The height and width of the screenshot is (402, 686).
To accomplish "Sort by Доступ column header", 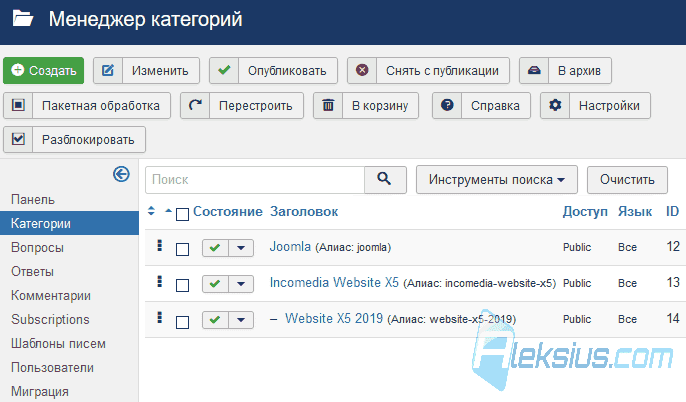I will click(x=585, y=212).
